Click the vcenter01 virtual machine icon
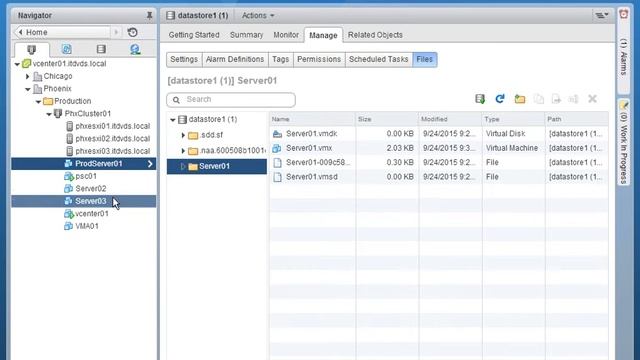The width and height of the screenshot is (640, 360). (69, 214)
